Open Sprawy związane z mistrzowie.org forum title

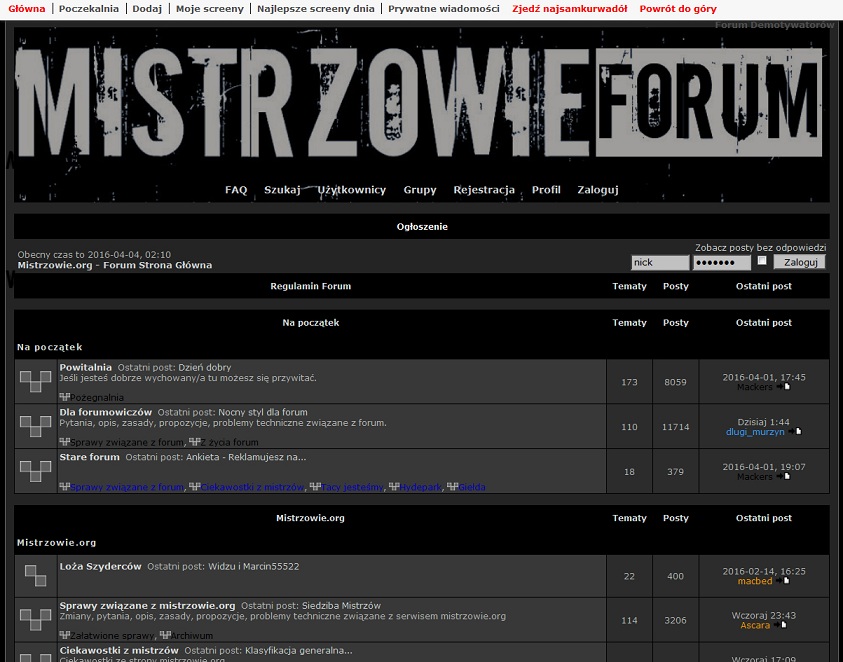[147, 606]
